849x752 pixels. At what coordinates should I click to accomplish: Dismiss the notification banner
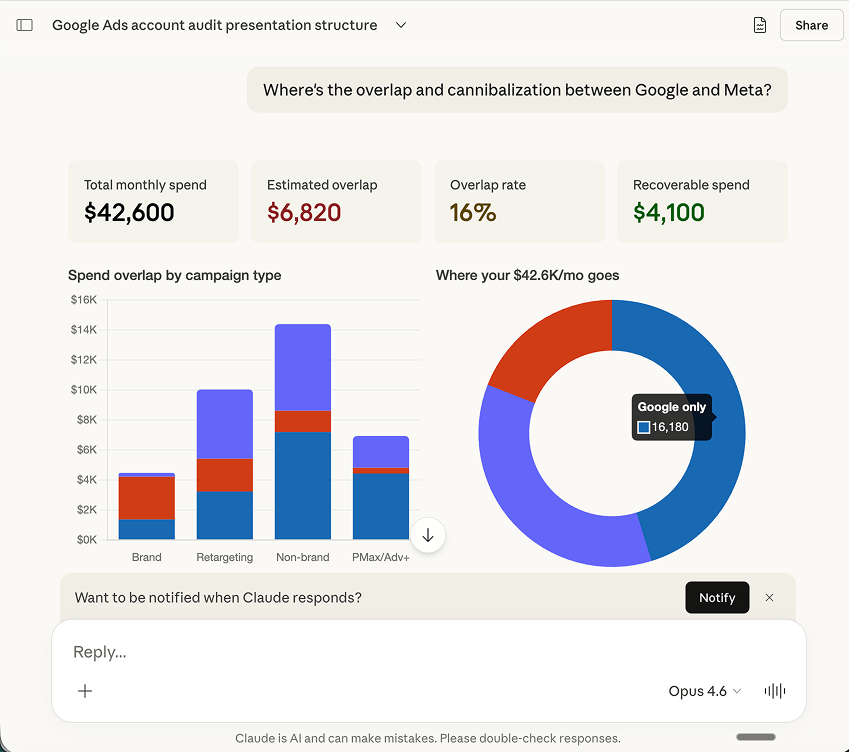coord(769,597)
